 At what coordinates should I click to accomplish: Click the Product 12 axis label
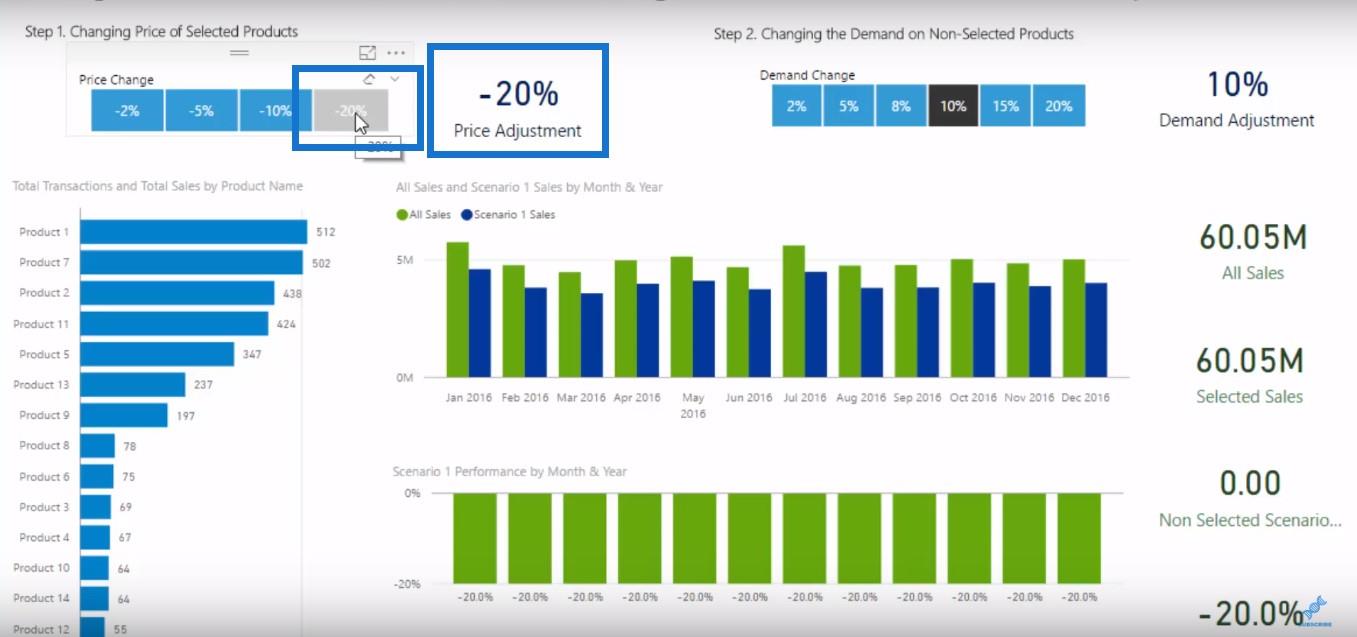[41, 629]
